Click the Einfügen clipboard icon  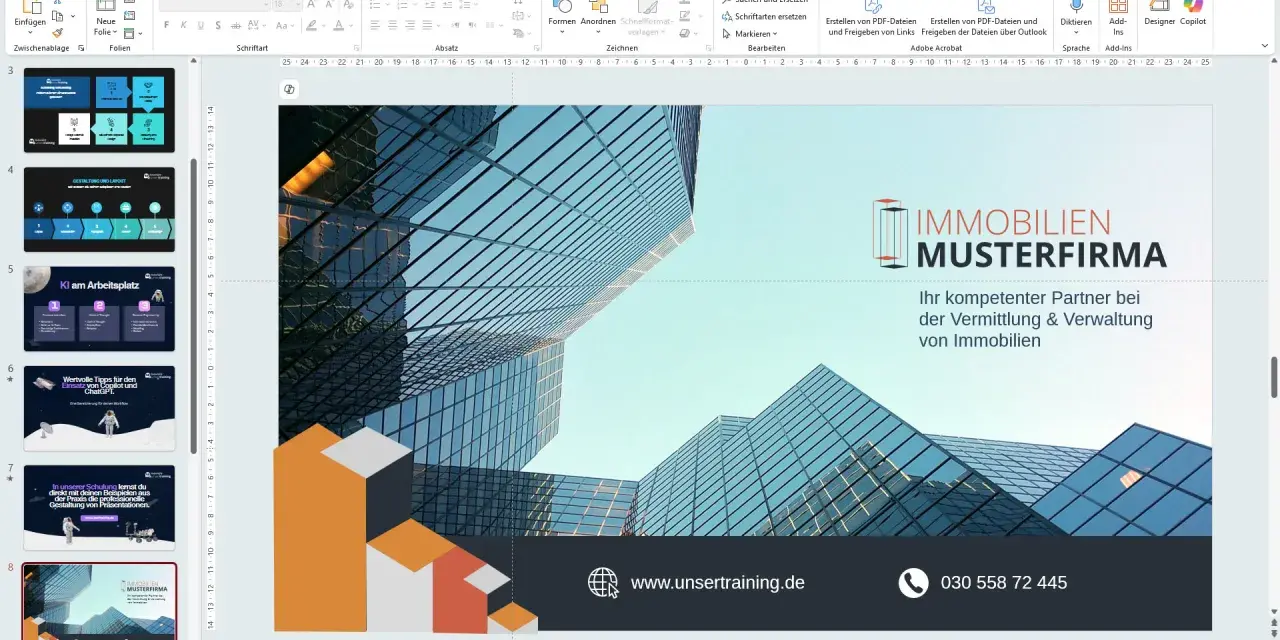[31, 6]
